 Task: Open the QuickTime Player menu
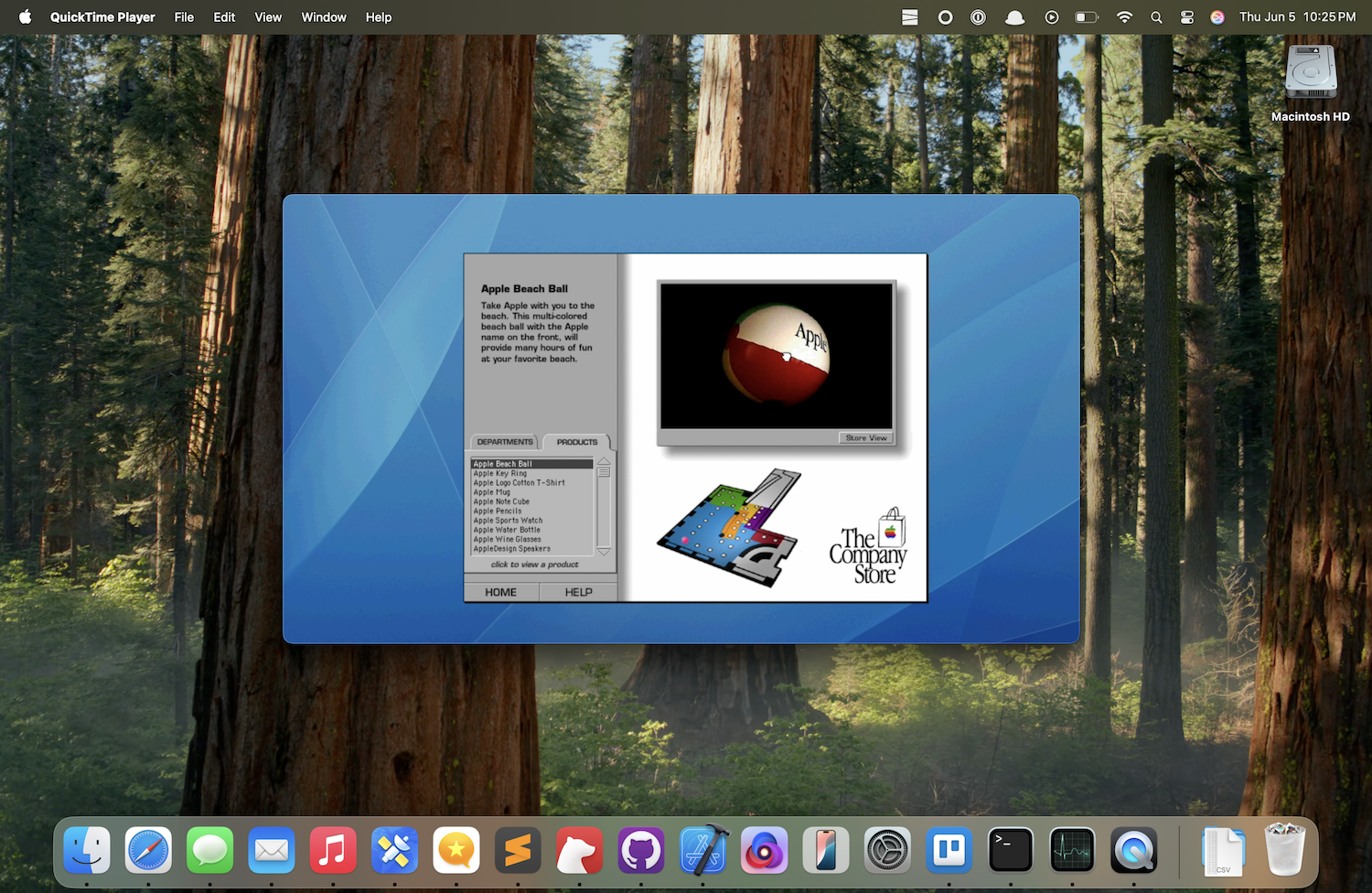pyautogui.click(x=102, y=16)
